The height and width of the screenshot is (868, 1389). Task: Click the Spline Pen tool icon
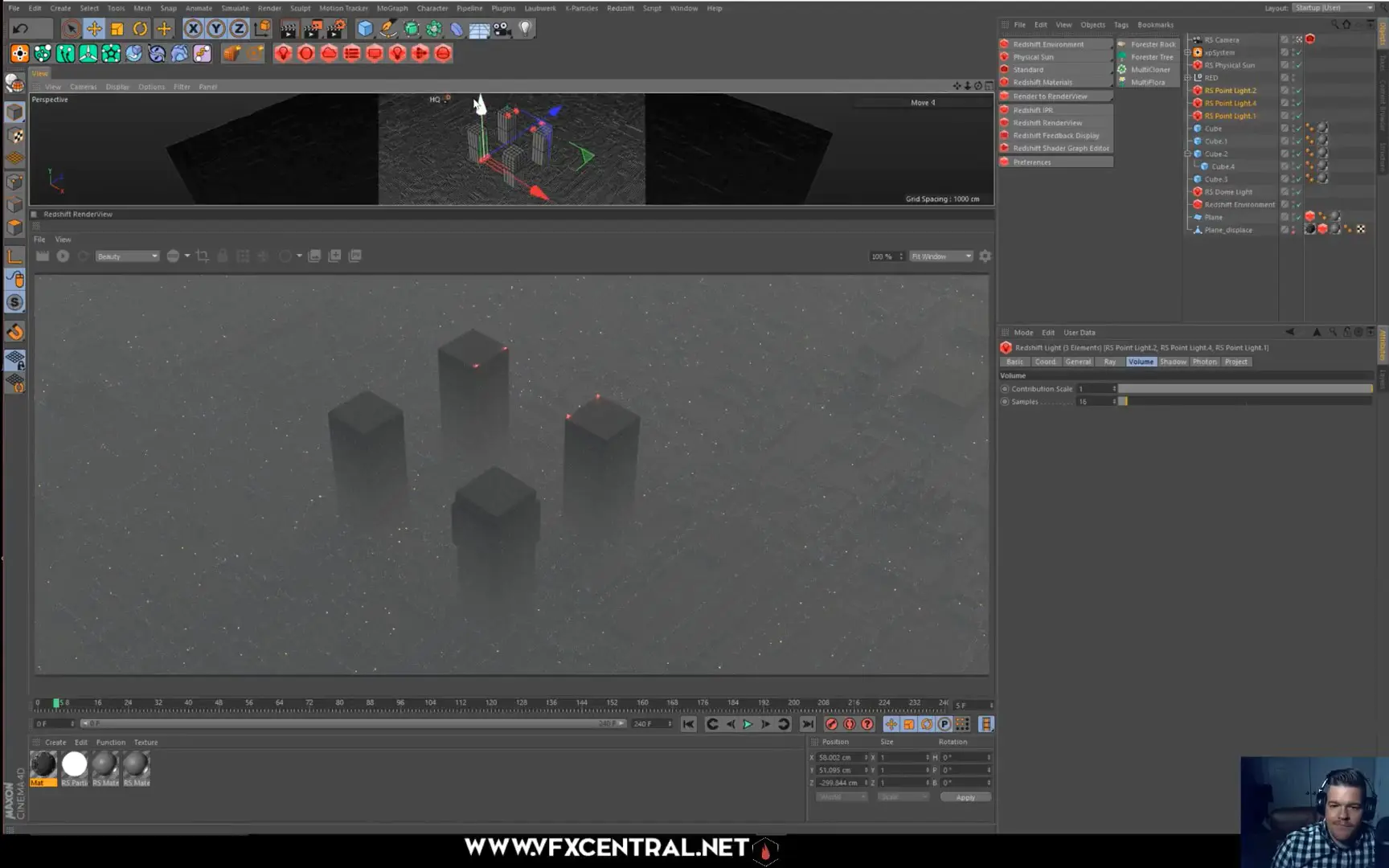388,29
